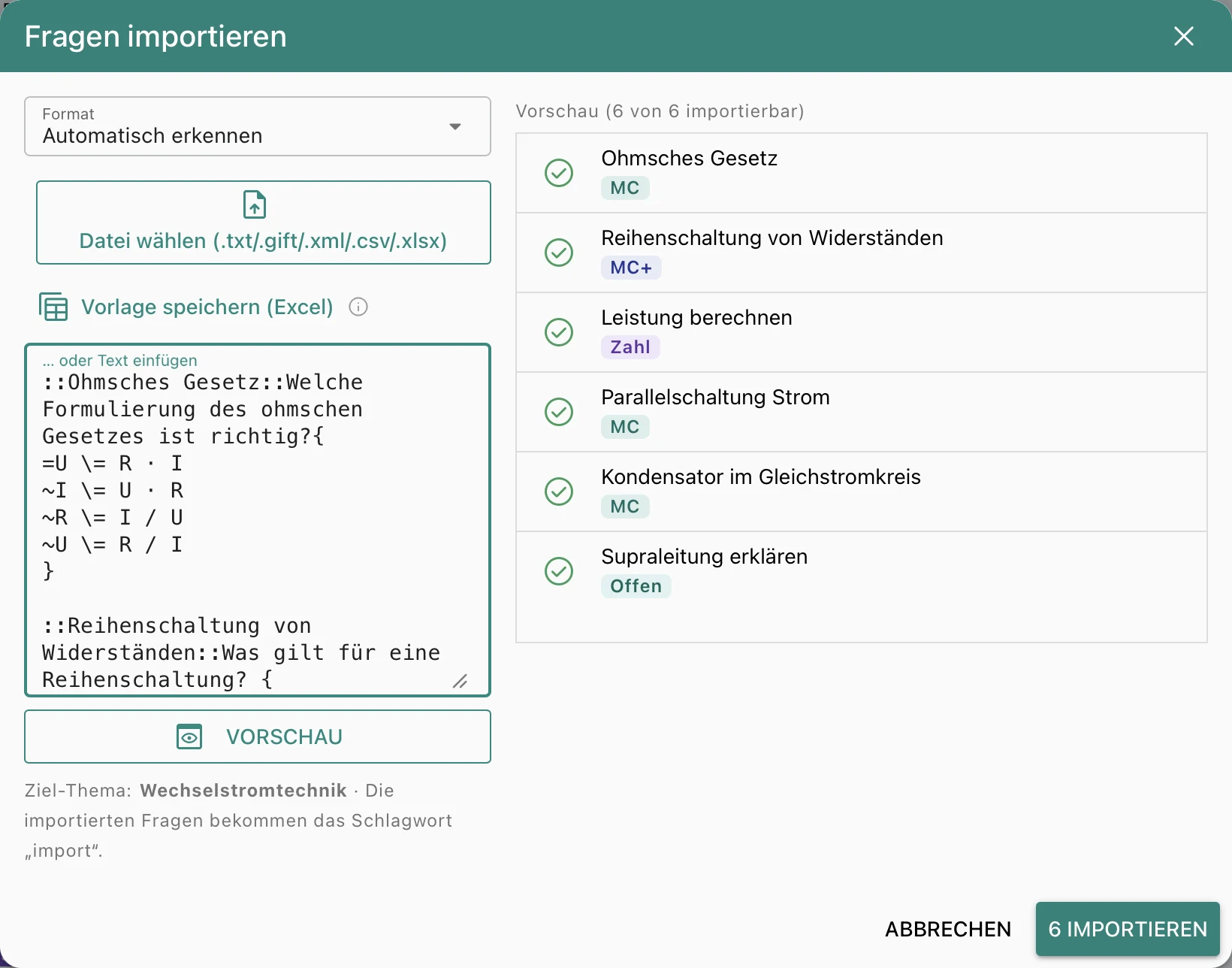
Task: Click the textarea resize handle
Action: (460, 681)
